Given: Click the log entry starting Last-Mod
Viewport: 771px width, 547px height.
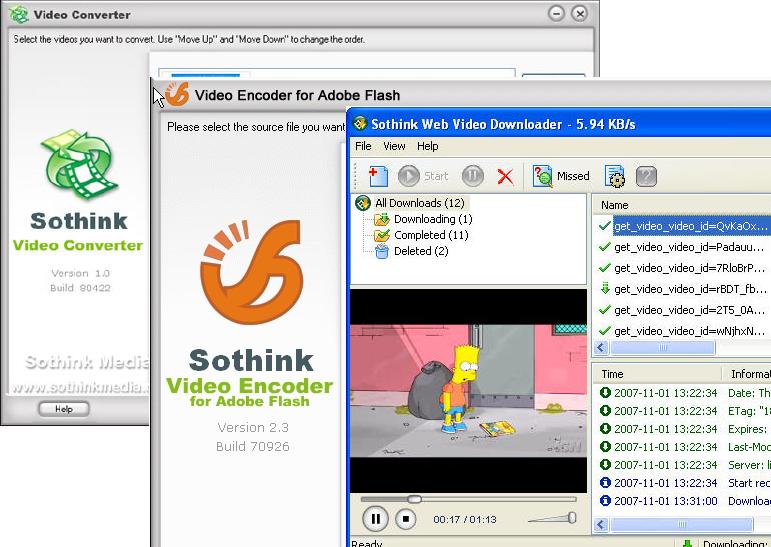Looking at the screenshot, I should point(684,447).
